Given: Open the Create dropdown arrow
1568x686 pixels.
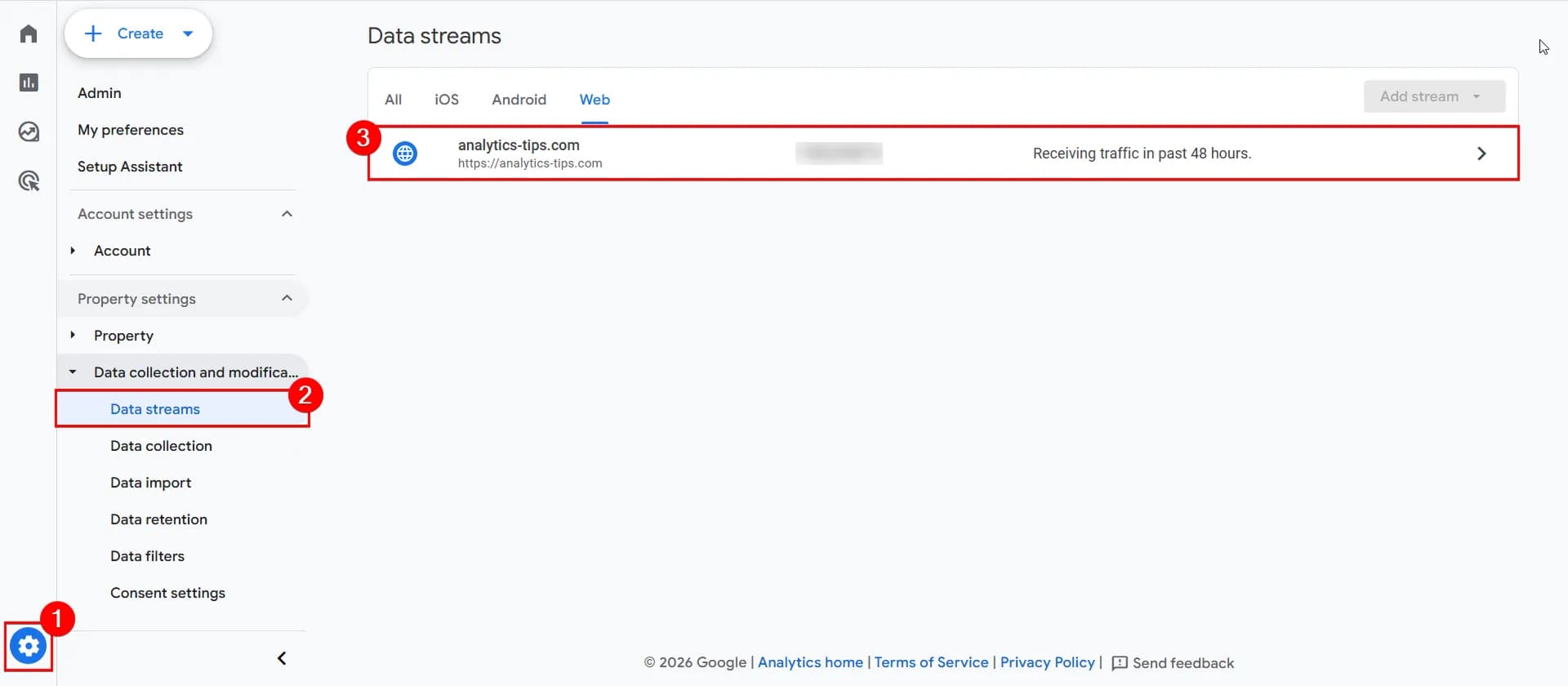Looking at the screenshot, I should tap(188, 33).
